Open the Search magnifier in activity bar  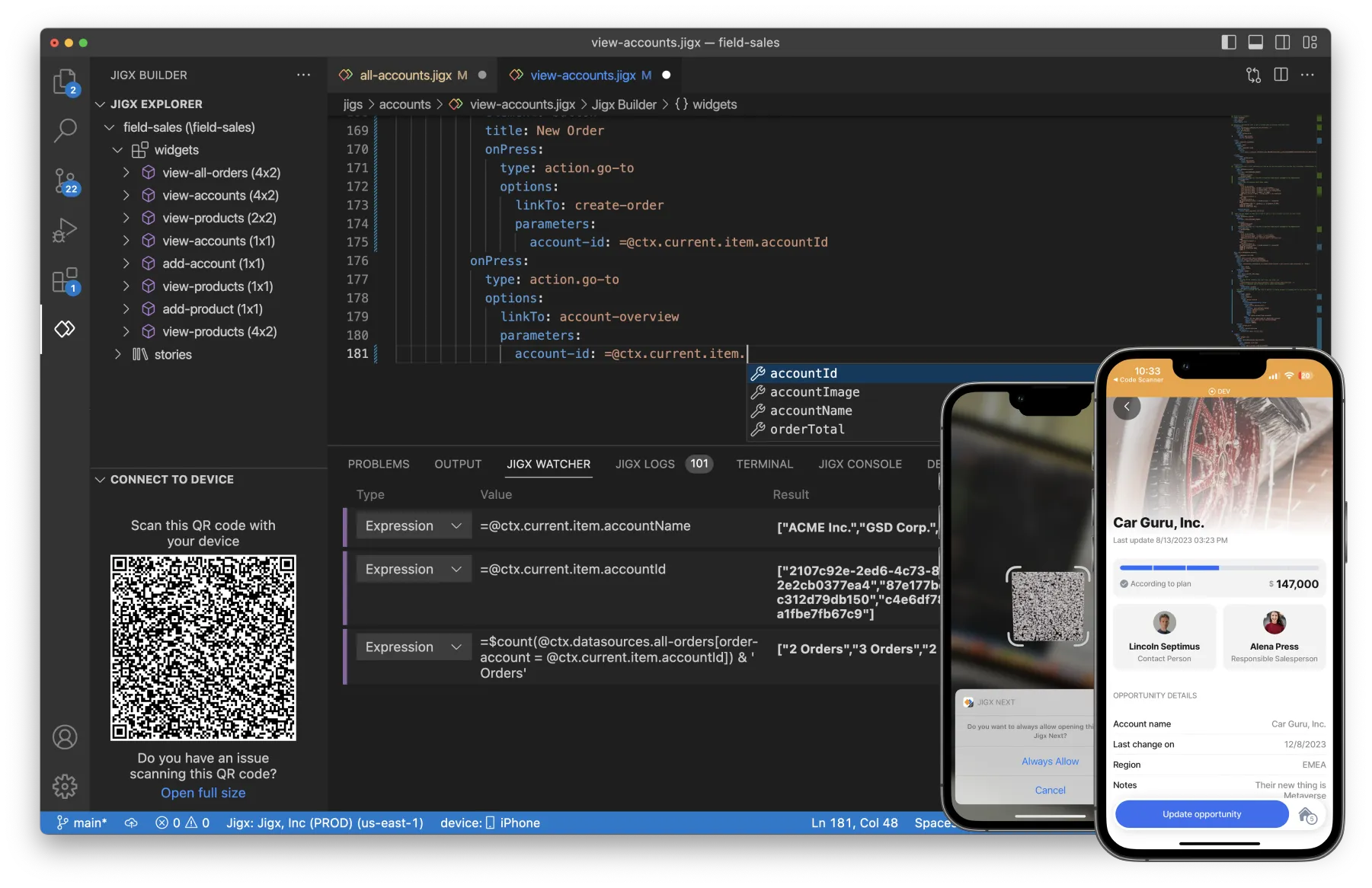coord(65,131)
